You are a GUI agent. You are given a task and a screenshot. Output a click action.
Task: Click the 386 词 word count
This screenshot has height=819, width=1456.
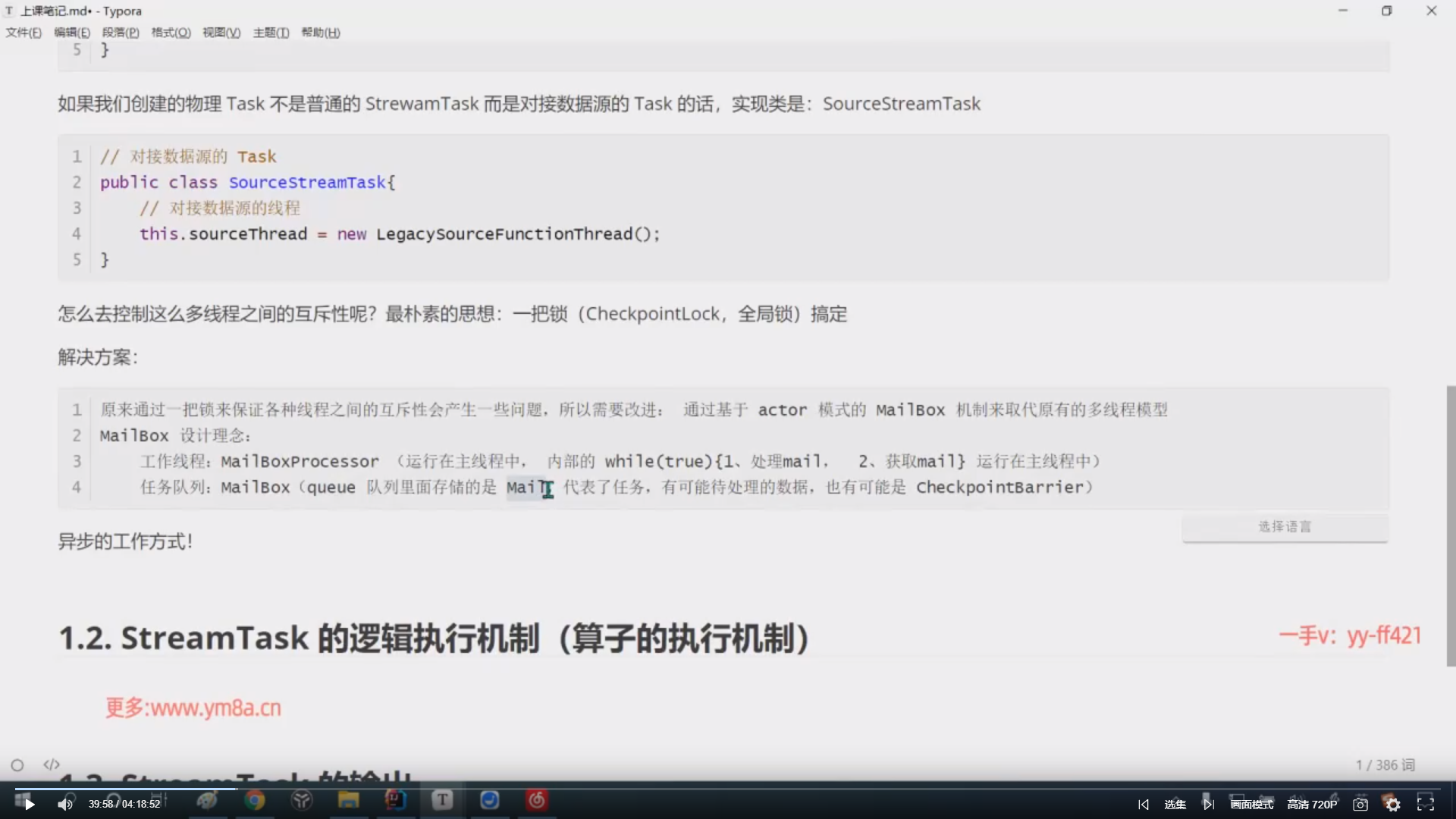[1385, 765]
